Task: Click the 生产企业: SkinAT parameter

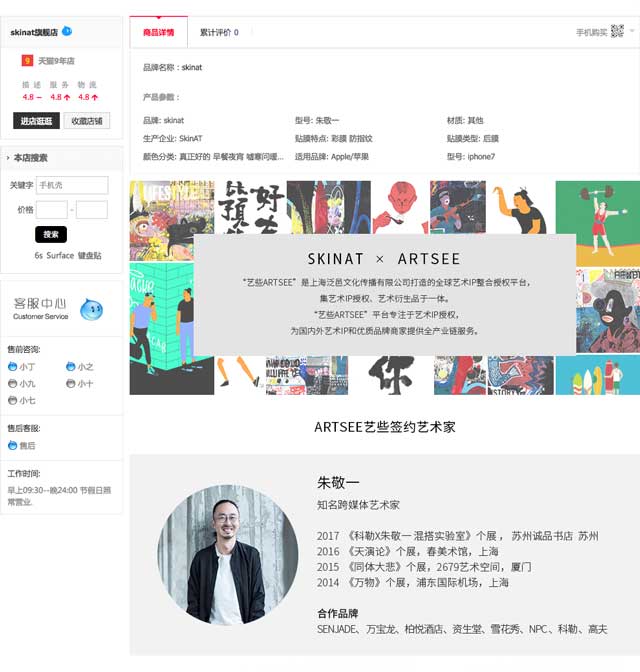Action: click(172, 138)
